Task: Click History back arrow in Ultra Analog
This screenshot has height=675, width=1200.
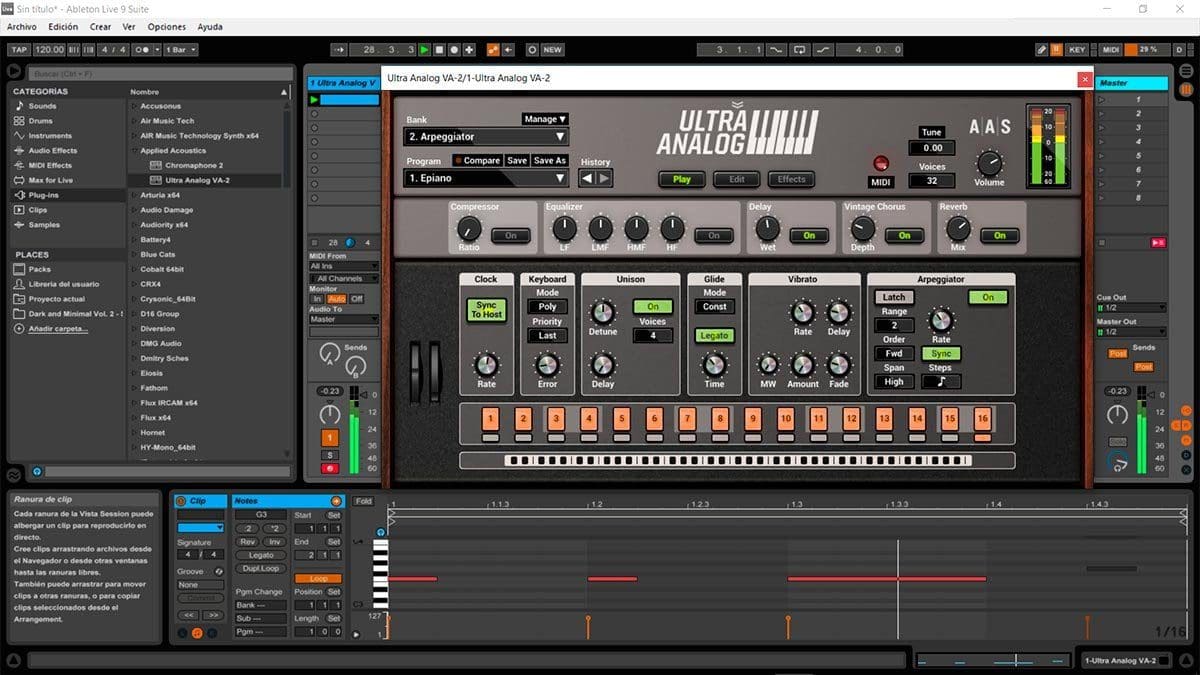Action: pyautogui.click(x=588, y=178)
